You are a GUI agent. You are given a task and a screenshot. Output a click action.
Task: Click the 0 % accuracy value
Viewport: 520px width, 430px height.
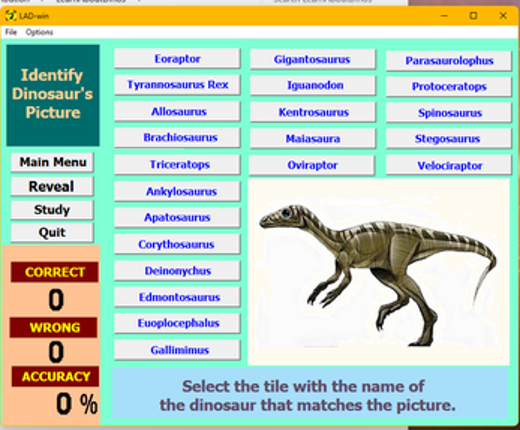pos(77,404)
